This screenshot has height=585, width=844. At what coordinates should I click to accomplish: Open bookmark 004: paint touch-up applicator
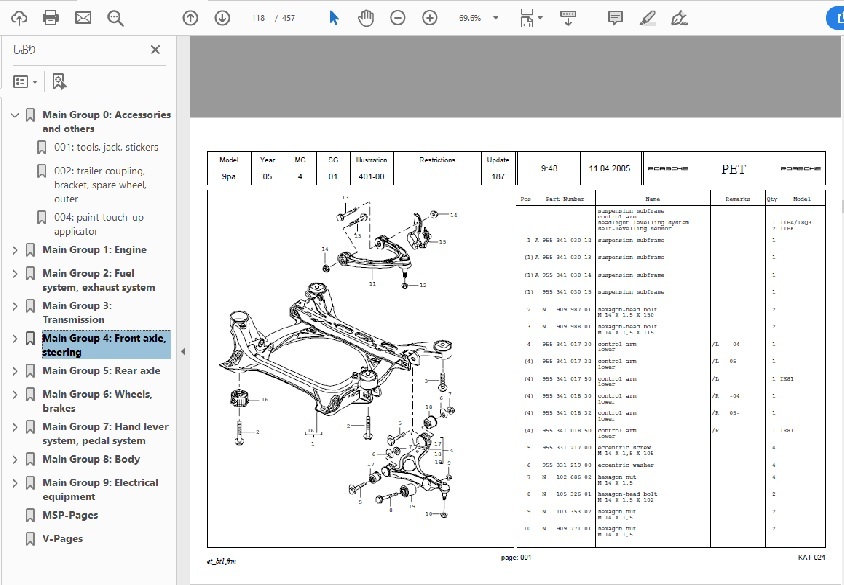coord(99,224)
